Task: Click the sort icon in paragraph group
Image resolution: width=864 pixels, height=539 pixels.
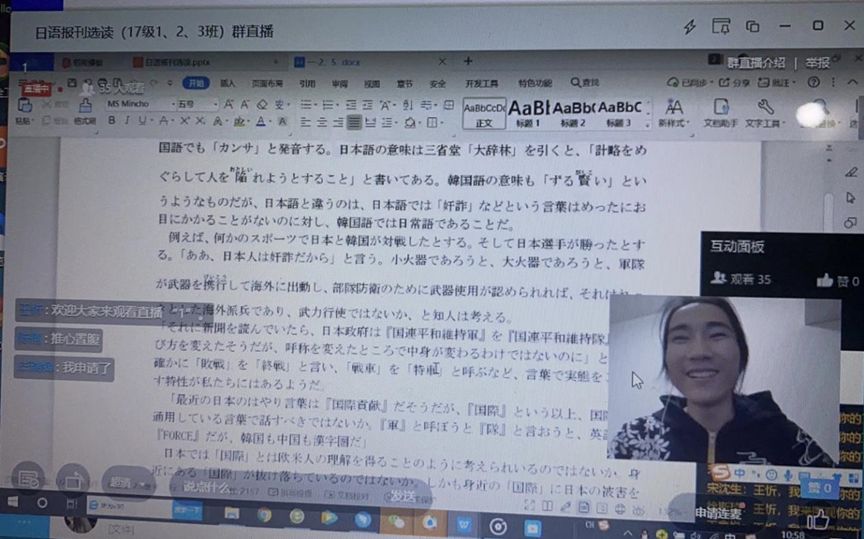Action: 407,105
